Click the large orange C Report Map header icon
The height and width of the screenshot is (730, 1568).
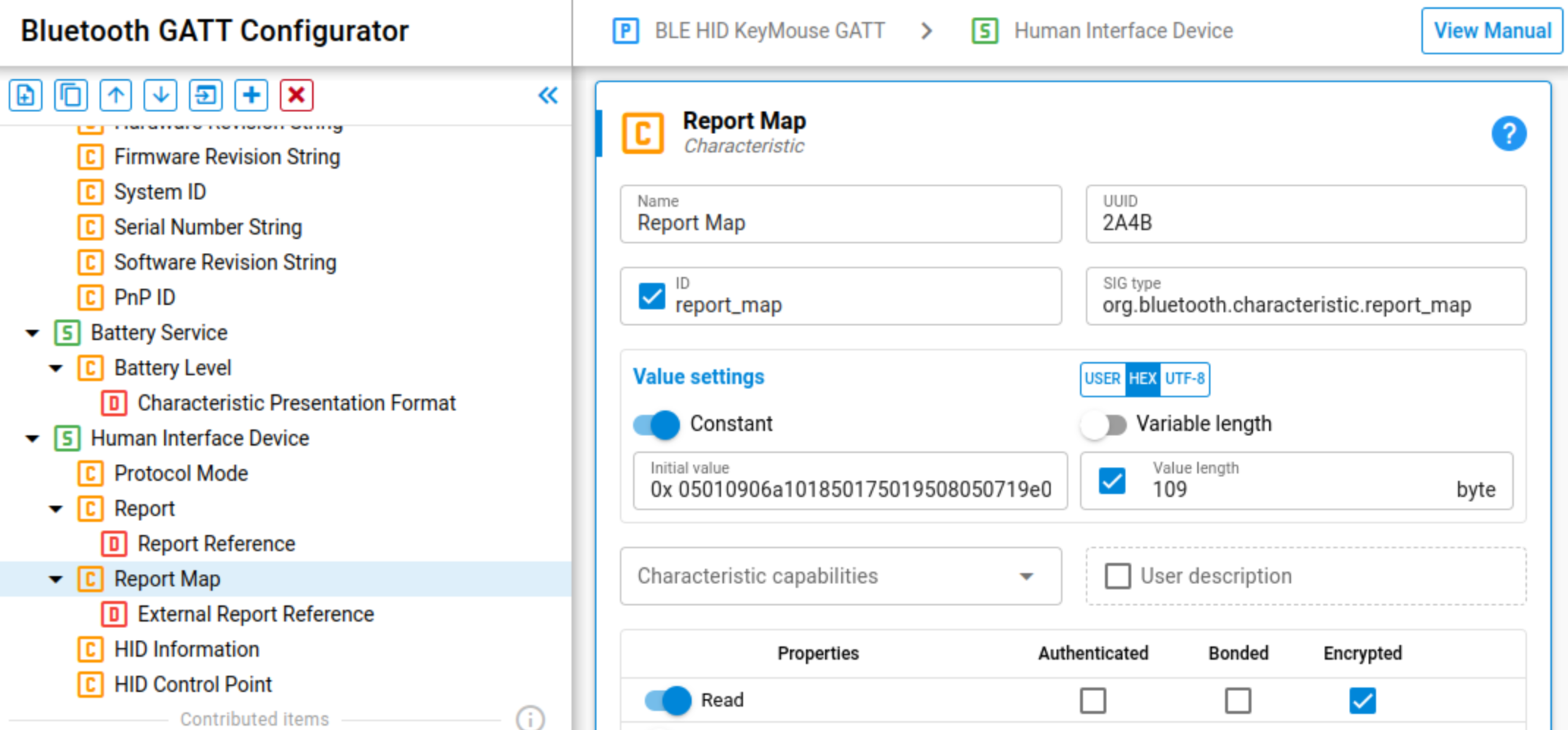pos(643,133)
